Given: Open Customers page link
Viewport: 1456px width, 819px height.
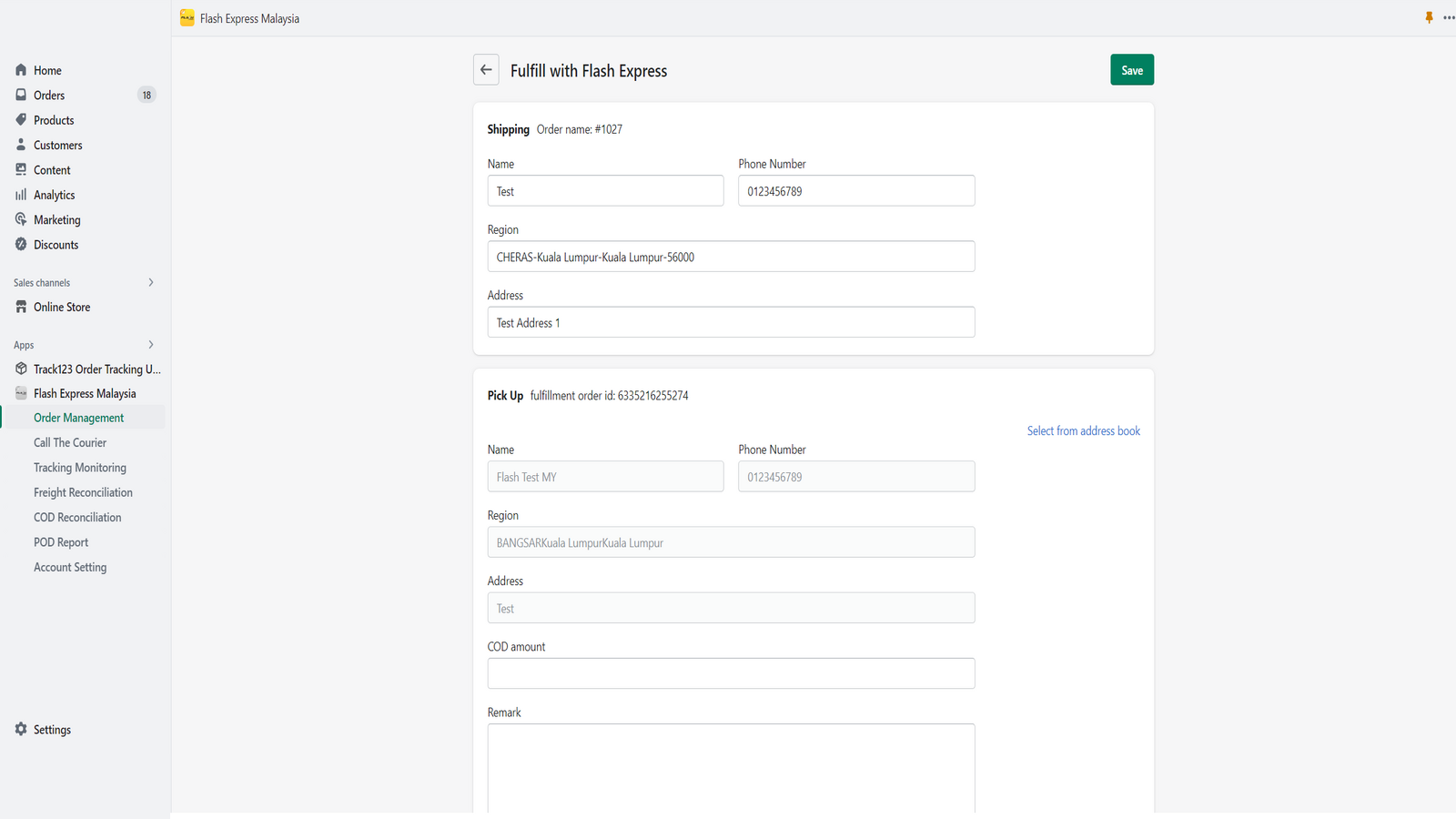Looking at the screenshot, I should [x=58, y=145].
